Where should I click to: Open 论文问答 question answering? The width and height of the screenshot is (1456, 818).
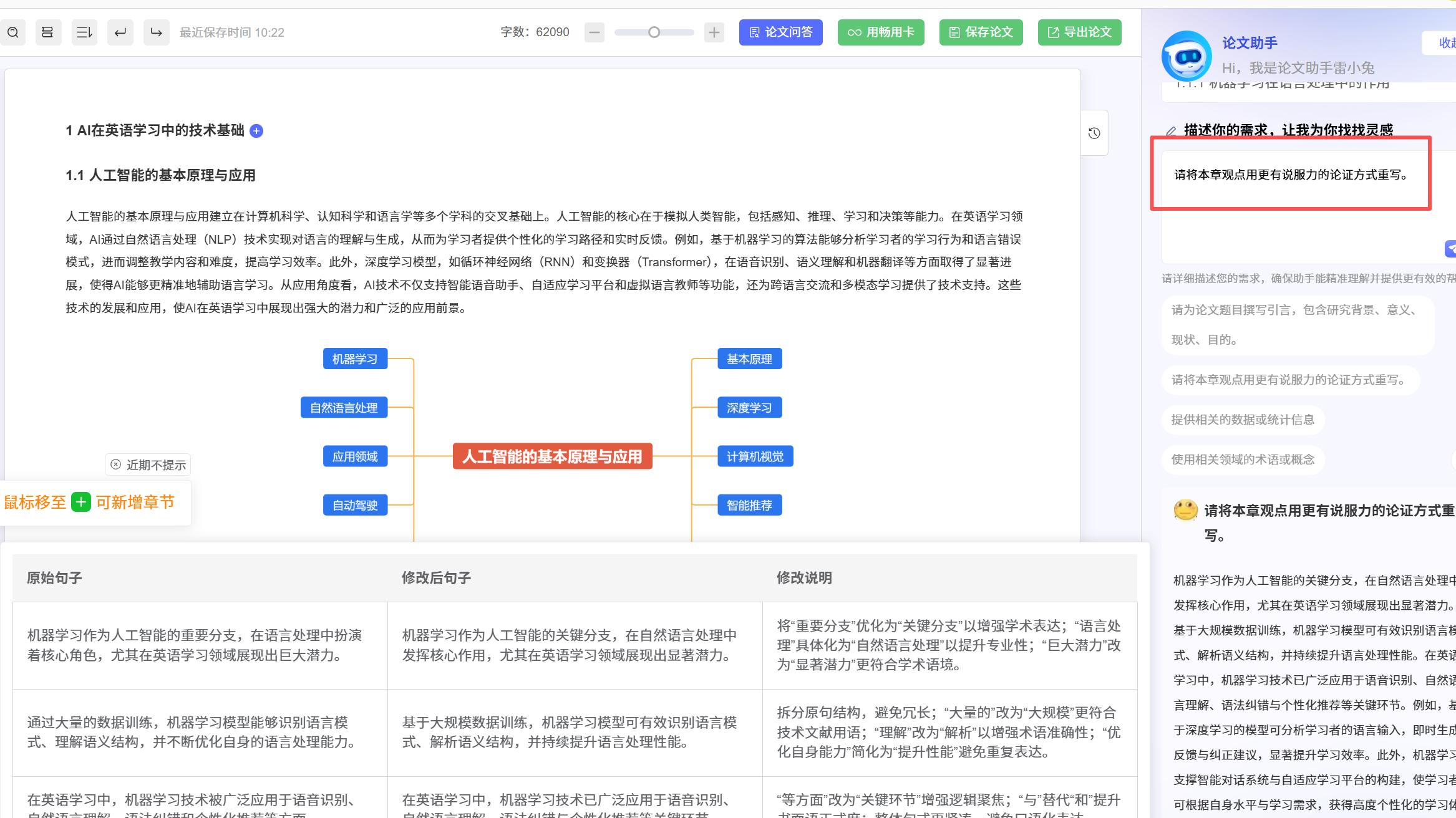[780, 32]
